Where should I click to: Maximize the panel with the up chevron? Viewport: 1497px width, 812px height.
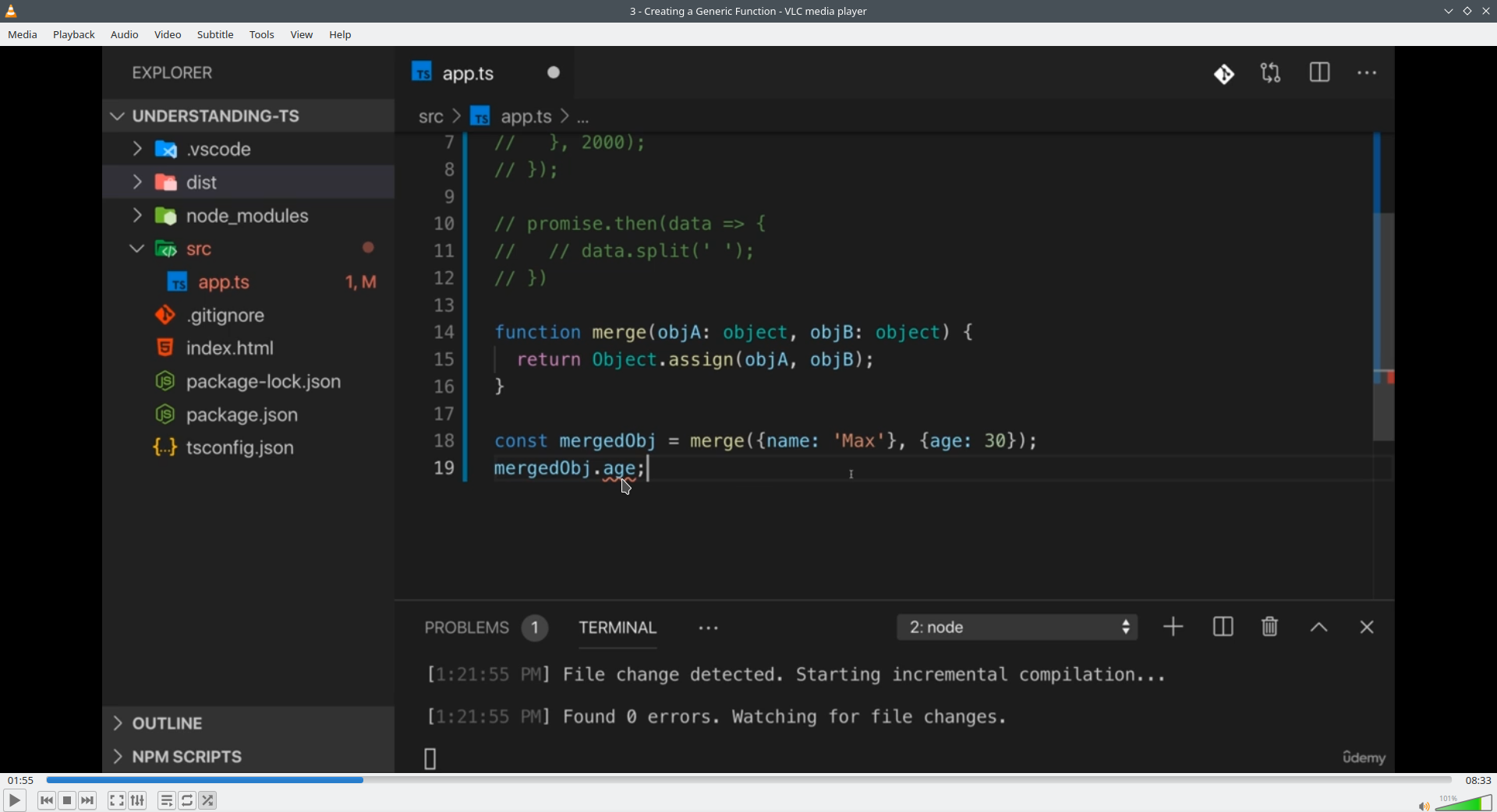click(x=1319, y=628)
